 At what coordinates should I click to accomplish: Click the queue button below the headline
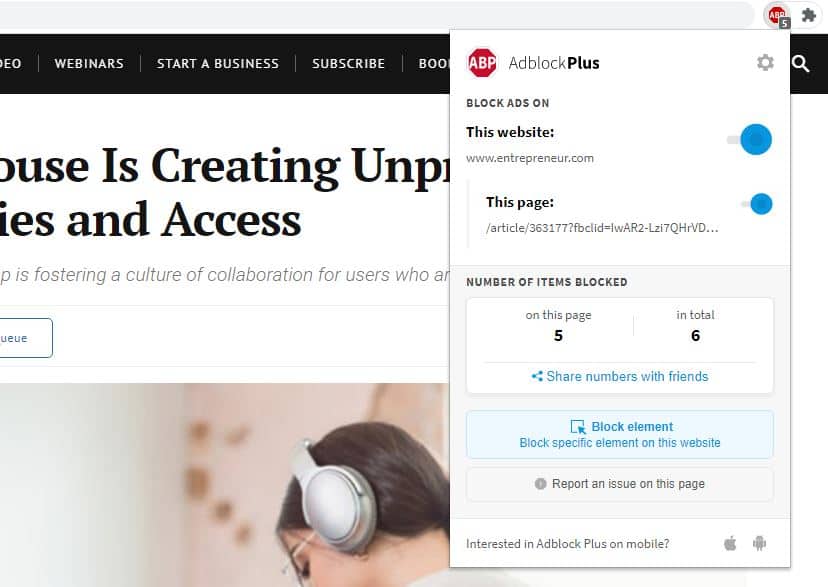tap(25, 338)
